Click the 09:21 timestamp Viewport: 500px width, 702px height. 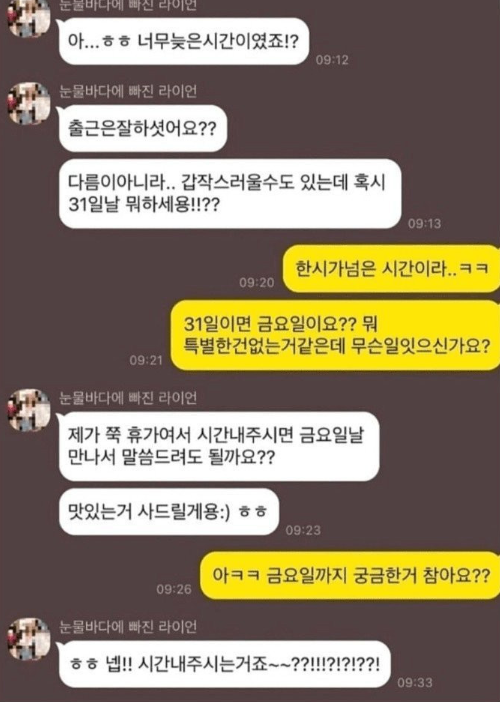tap(146, 360)
